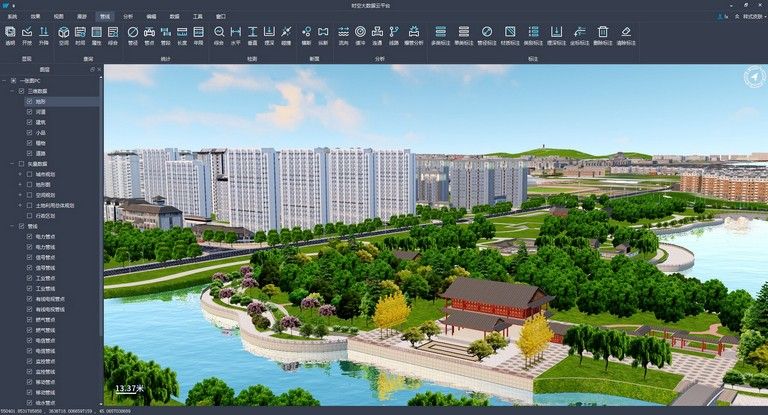
Task: Select the 清除标注 eraser icon
Action: point(626,35)
